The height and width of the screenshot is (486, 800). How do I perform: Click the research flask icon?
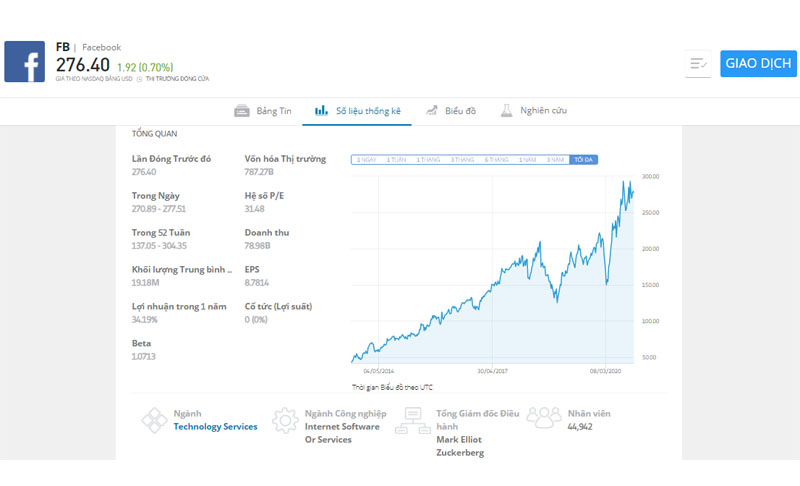[506, 110]
